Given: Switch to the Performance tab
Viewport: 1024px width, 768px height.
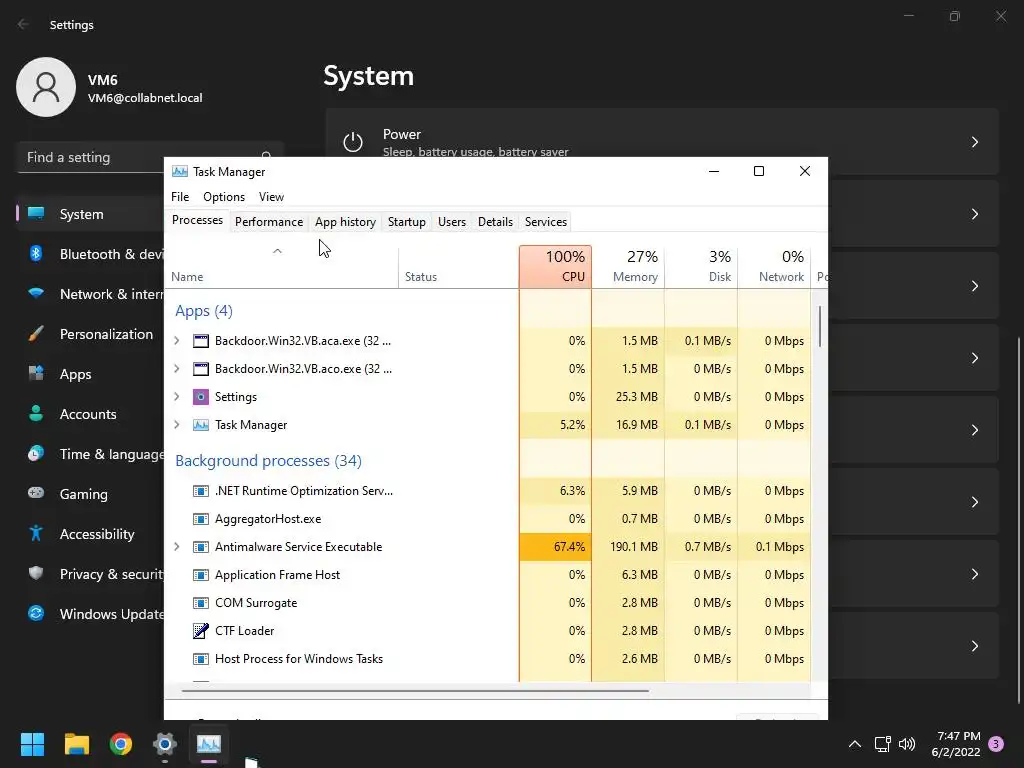Looking at the screenshot, I should 269,222.
